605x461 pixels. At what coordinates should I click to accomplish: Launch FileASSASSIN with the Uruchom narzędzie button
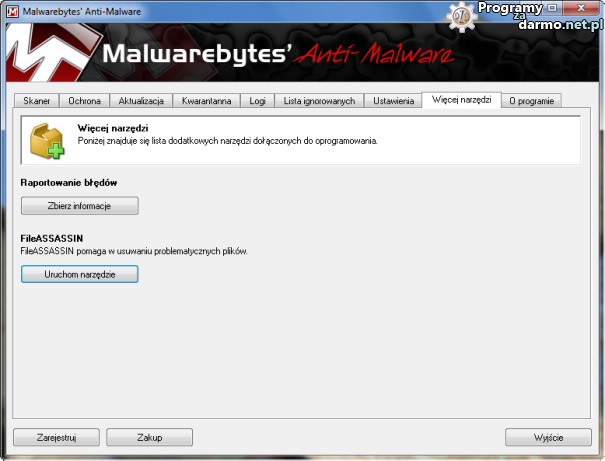(x=80, y=273)
